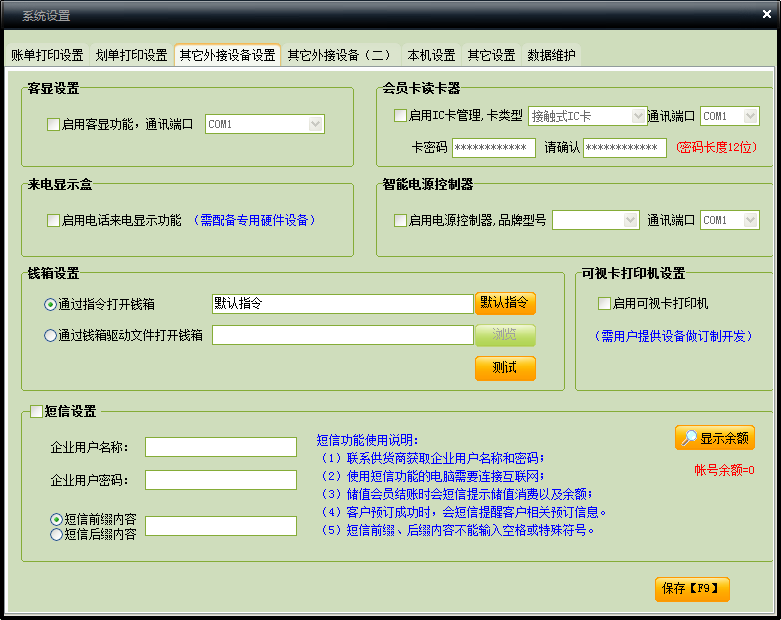Screen dimensions: 781x620
Task: Toggle 启用IC卡管理 checkbox
Action: (401, 116)
